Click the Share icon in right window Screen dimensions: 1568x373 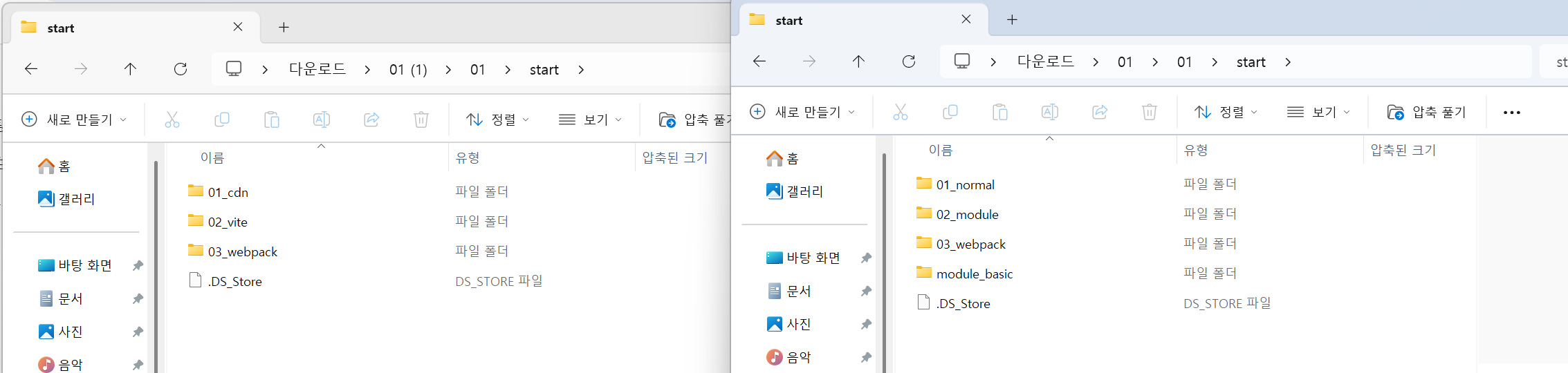point(1100,112)
